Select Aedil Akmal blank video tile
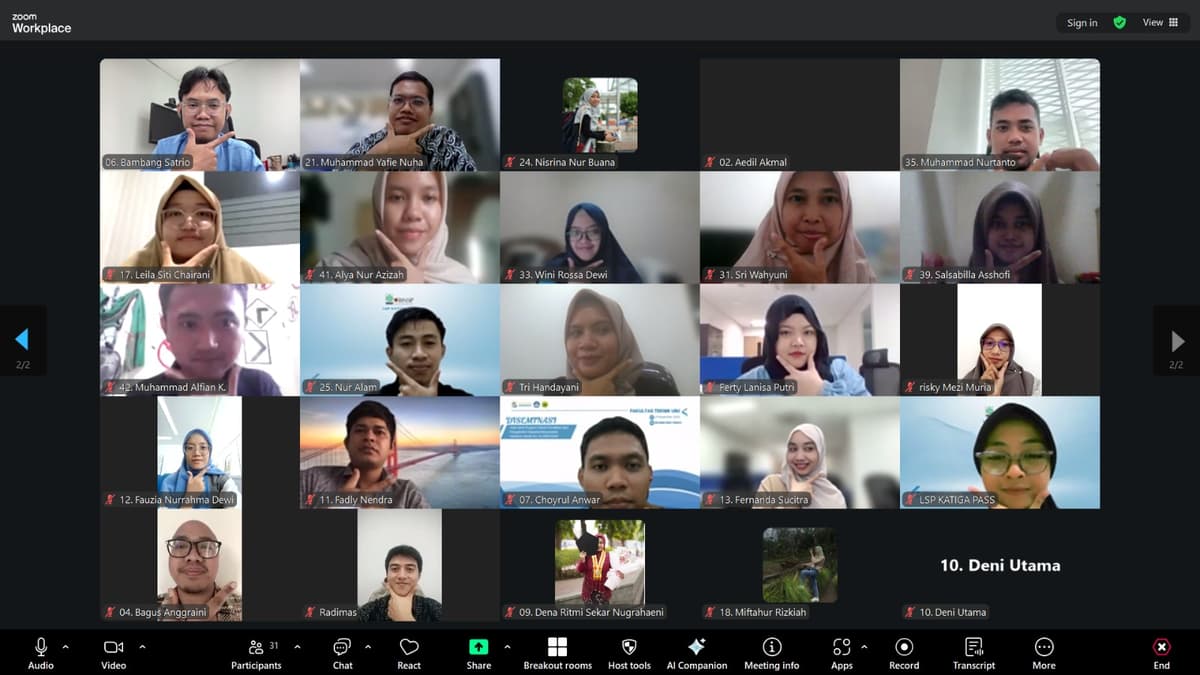 click(800, 114)
